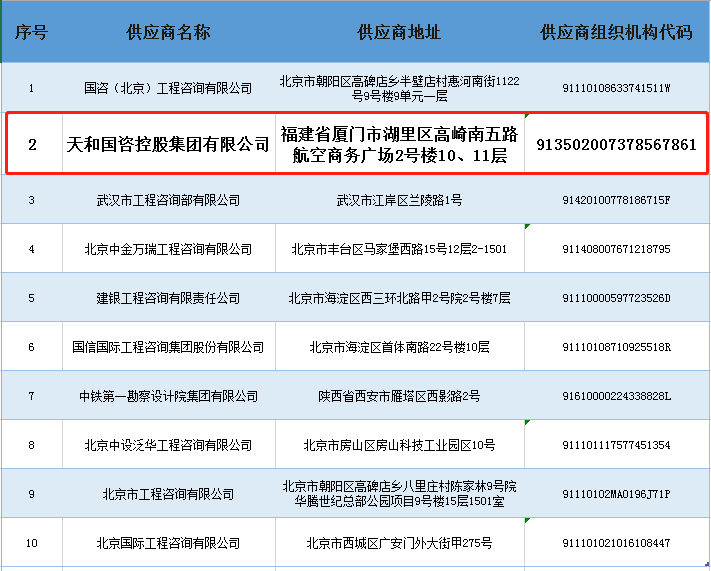
Task: Select address cell 北京市海淀区首体南路22号楼10层
Action: 399,347
